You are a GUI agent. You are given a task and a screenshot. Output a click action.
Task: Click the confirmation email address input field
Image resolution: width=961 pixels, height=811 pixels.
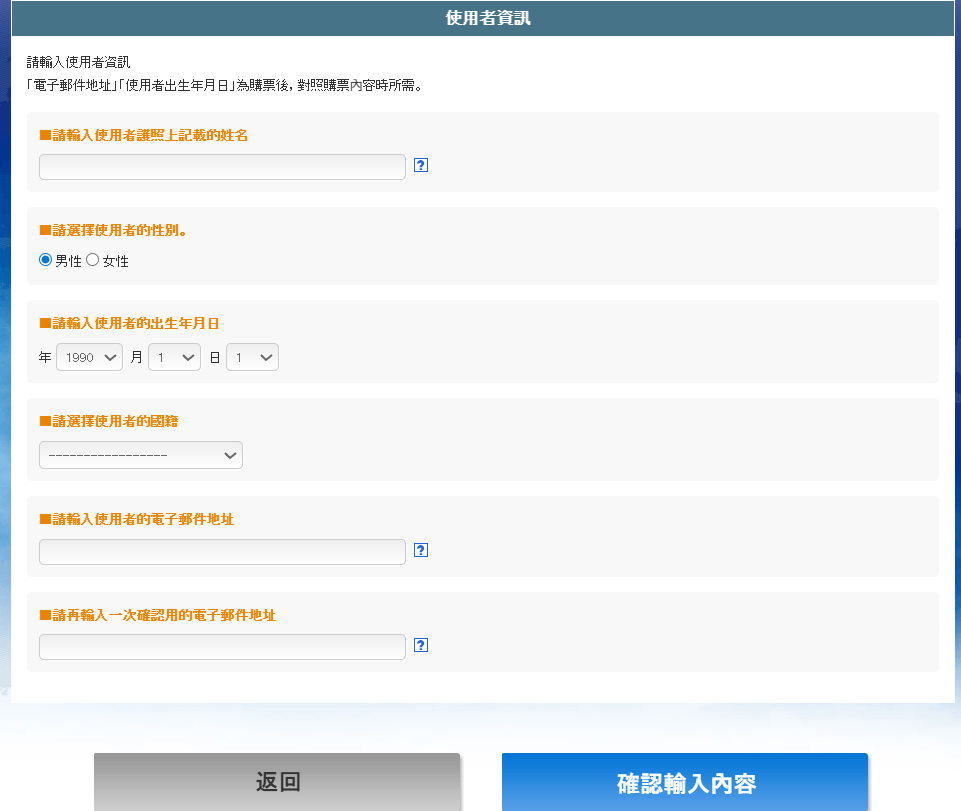click(x=222, y=647)
